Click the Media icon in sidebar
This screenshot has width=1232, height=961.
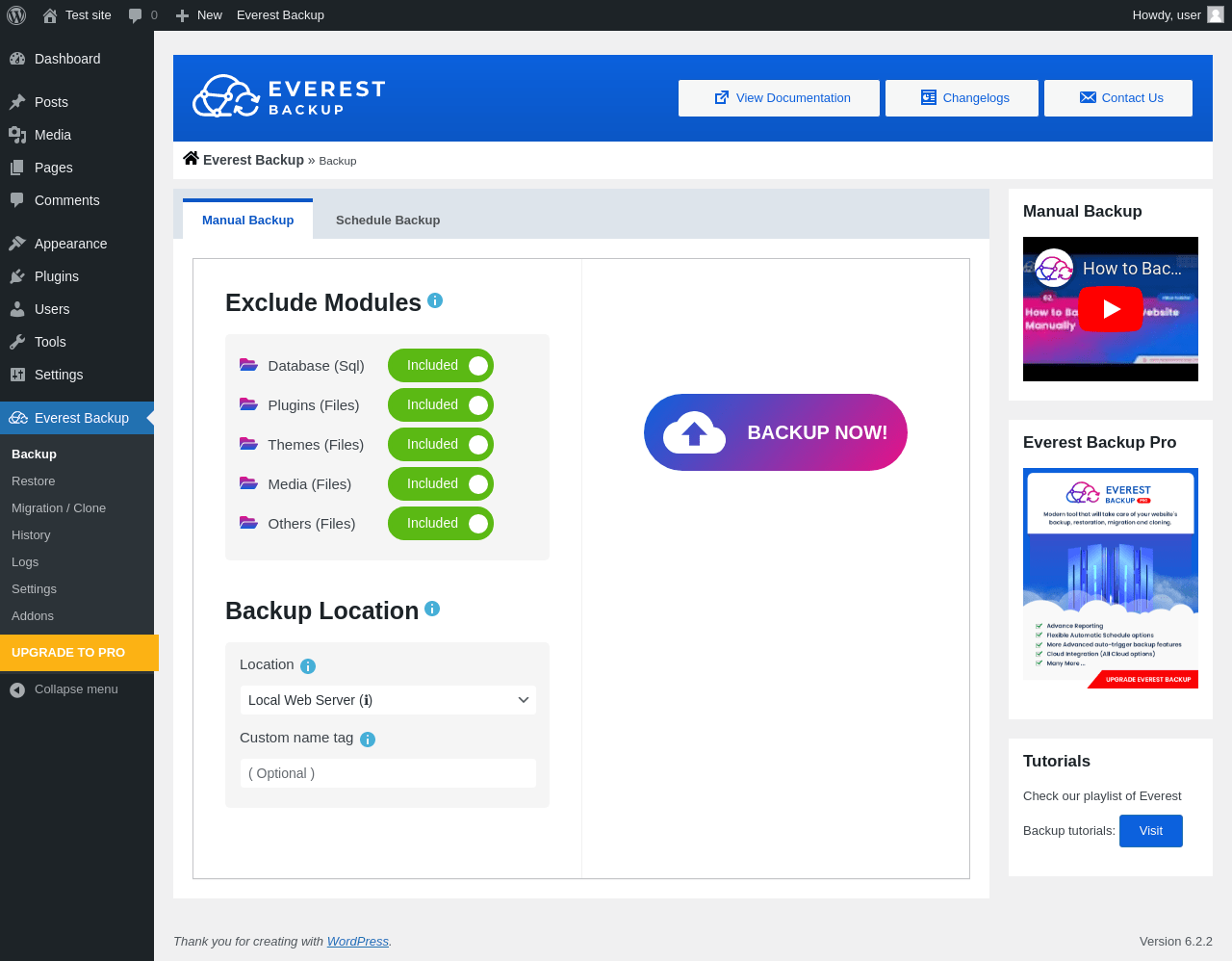tap(17, 135)
